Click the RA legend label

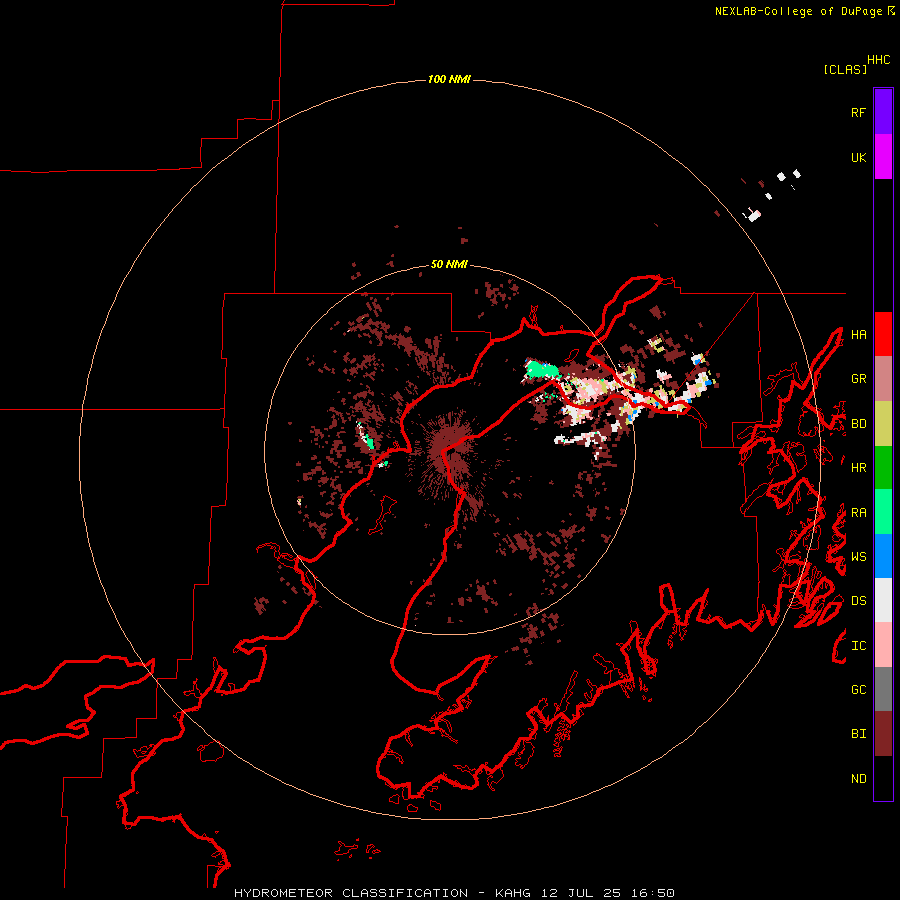click(858, 513)
